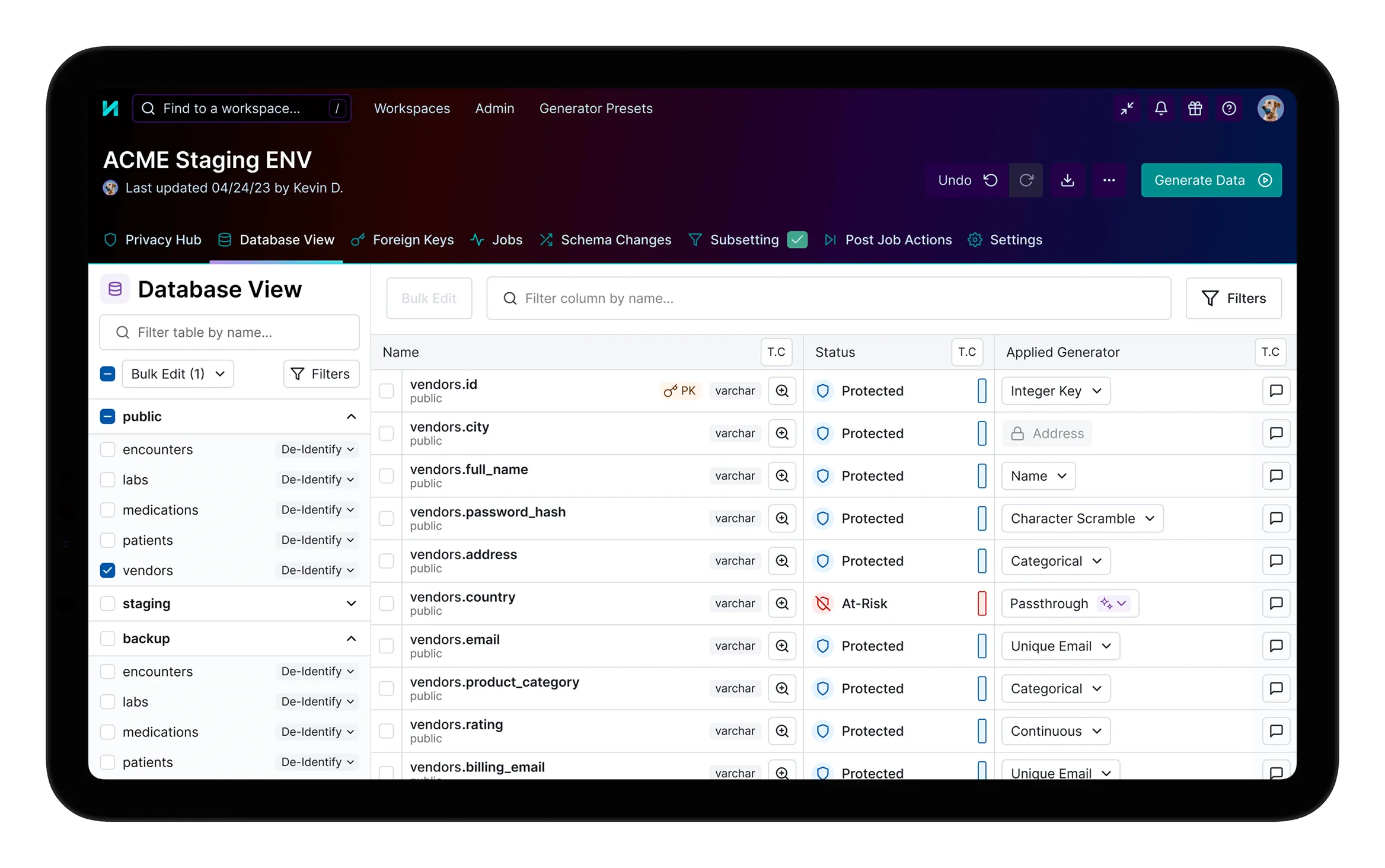This screenshot has width=1385, height=868.
Task: Click the redo arrow icon
Action: click(1026, 180)
